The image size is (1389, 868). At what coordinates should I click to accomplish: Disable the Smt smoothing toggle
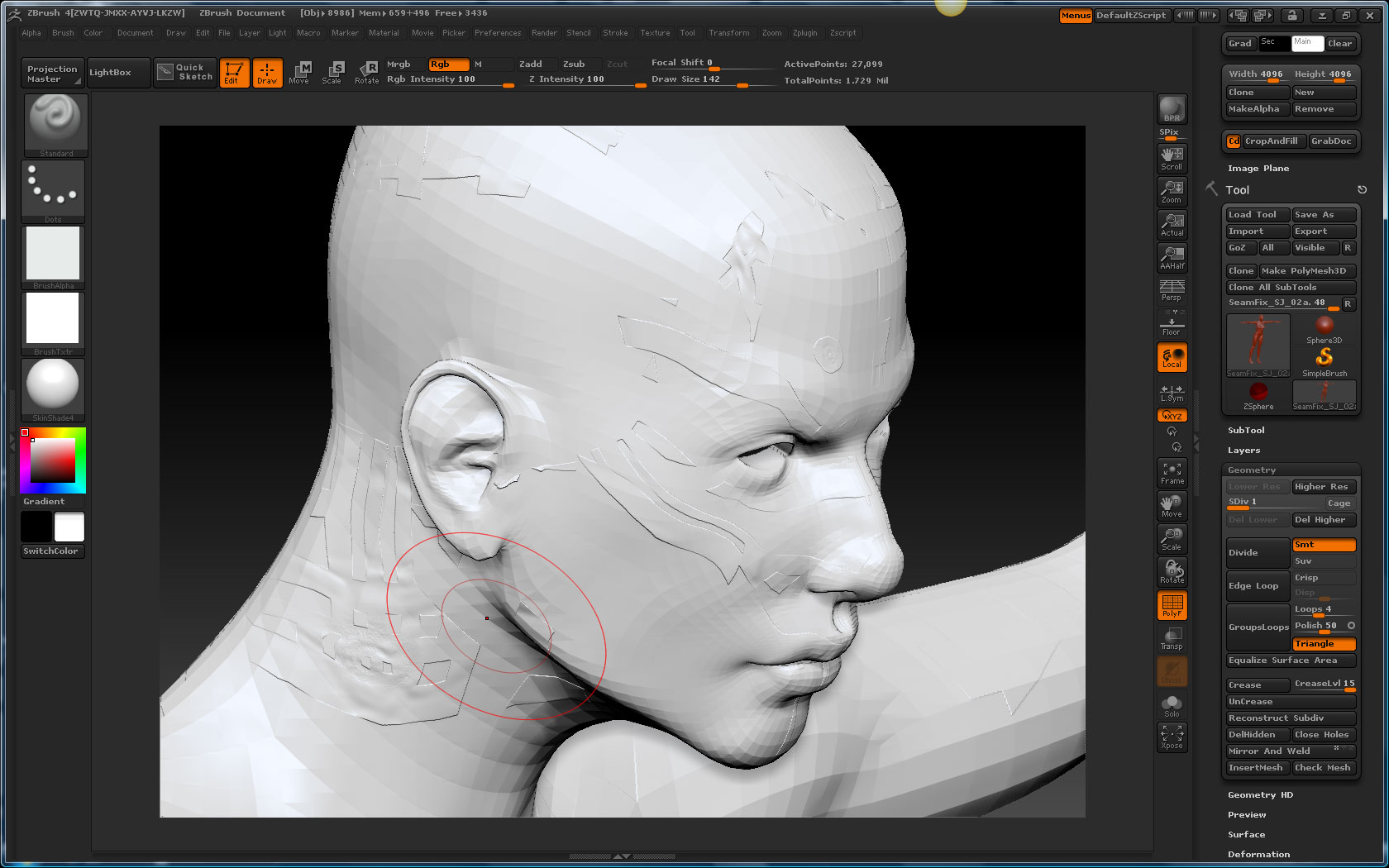[1323, 545]
